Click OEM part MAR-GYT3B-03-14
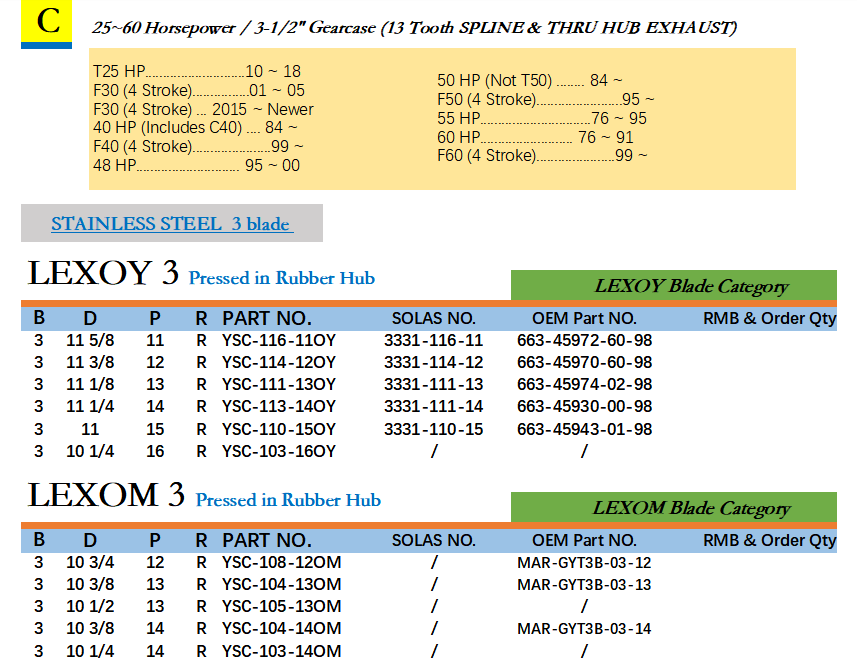Screen dimensions: 857x669 tap(584, 629)
